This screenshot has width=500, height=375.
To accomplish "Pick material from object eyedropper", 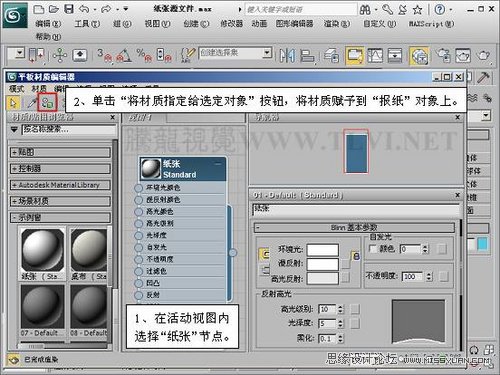I will coord(31,103).
